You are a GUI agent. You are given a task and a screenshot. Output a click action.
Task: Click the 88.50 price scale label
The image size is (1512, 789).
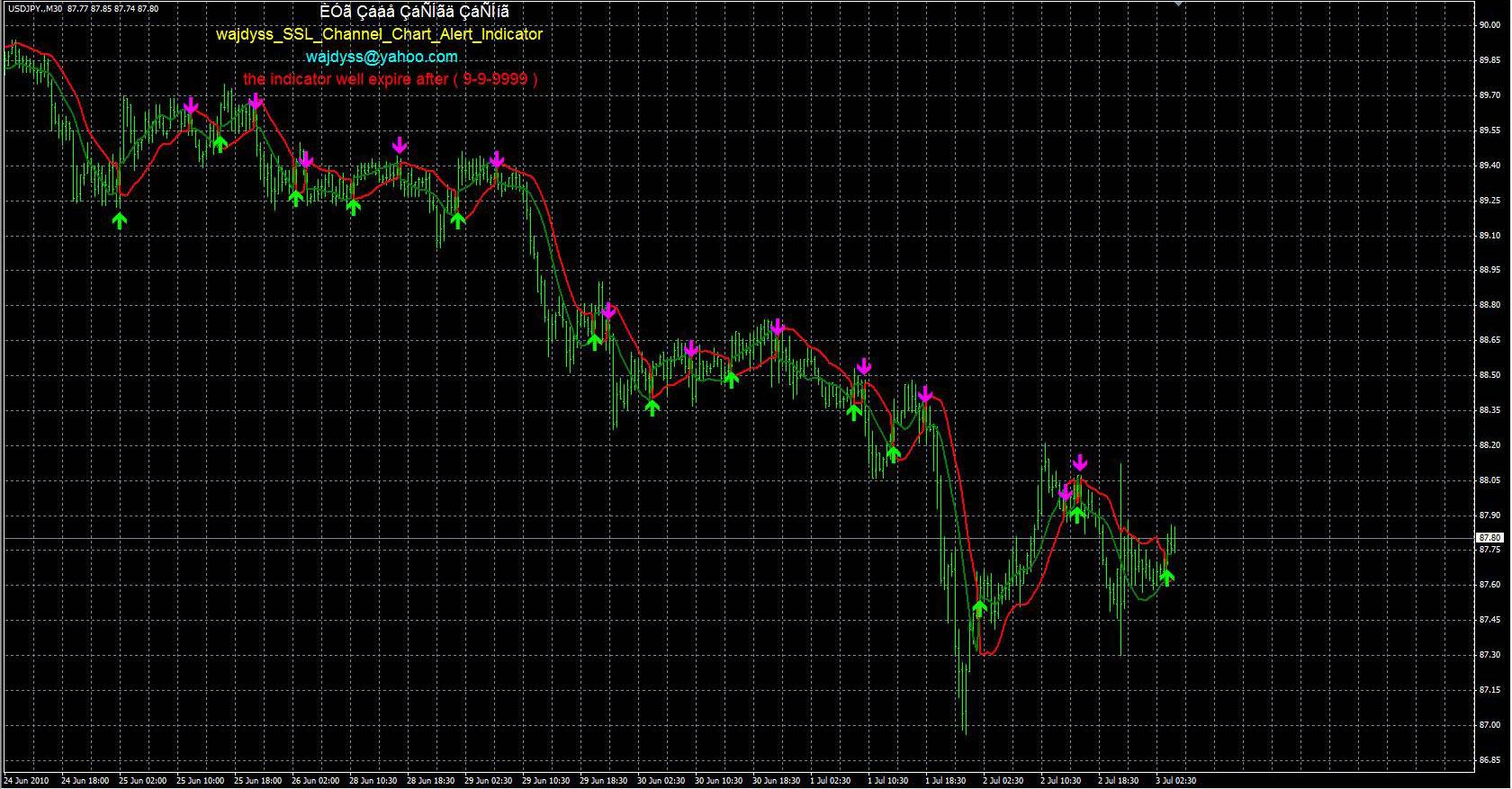click(1489, 375)
